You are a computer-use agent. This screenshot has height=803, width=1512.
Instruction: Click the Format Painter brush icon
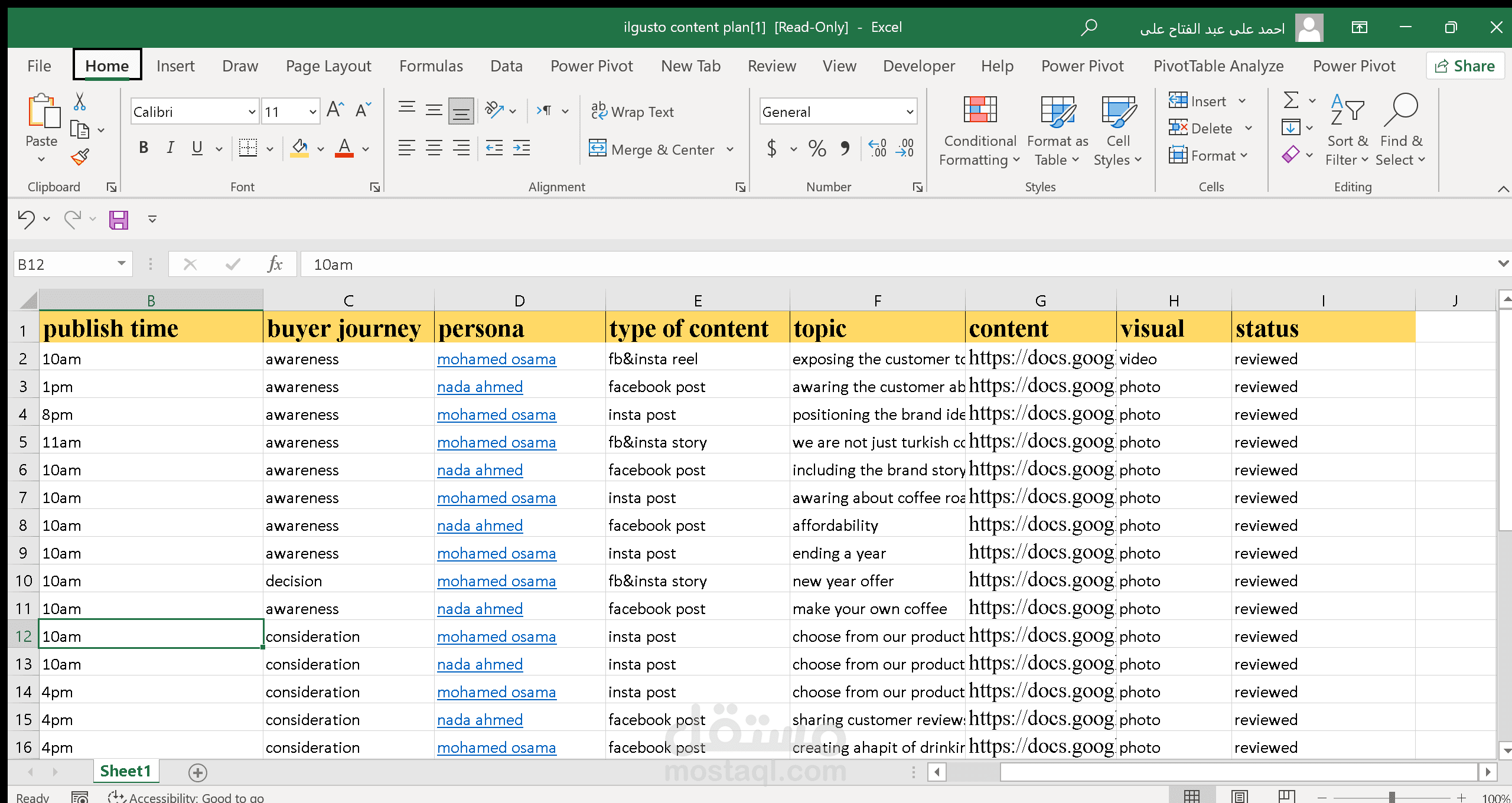pyautogui.click(x=80, y=157)
